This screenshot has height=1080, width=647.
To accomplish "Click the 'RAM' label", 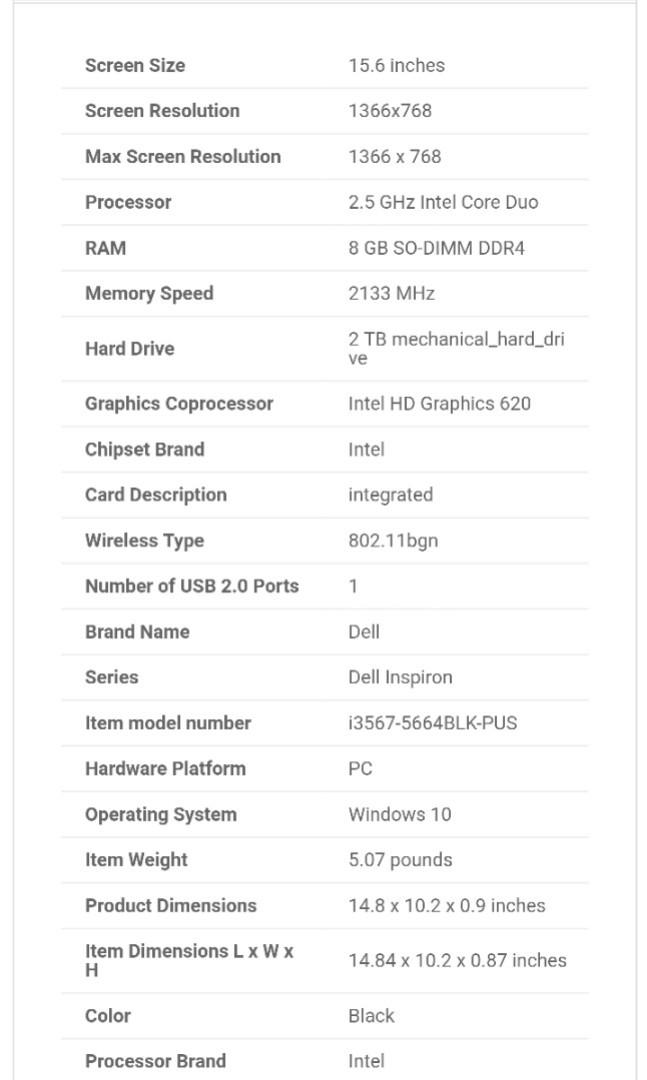I will pos(105,248).
